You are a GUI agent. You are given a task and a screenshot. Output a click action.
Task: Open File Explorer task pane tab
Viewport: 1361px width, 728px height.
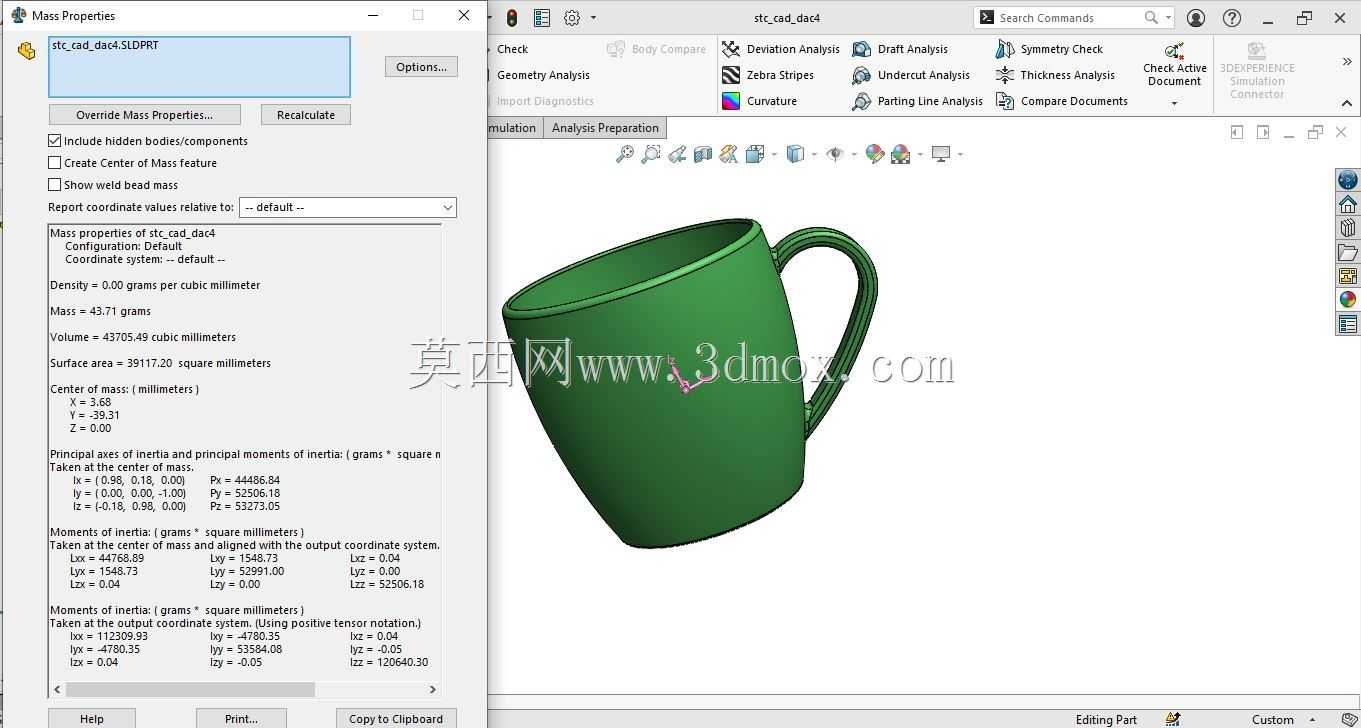1348,252
